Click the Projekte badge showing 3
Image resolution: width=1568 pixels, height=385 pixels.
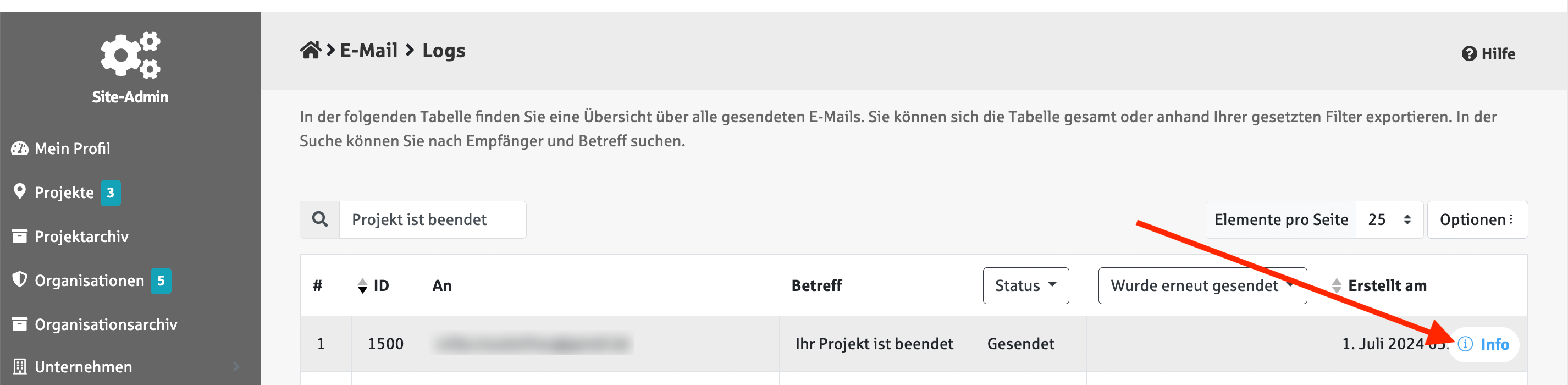click(x=110, y=193)
